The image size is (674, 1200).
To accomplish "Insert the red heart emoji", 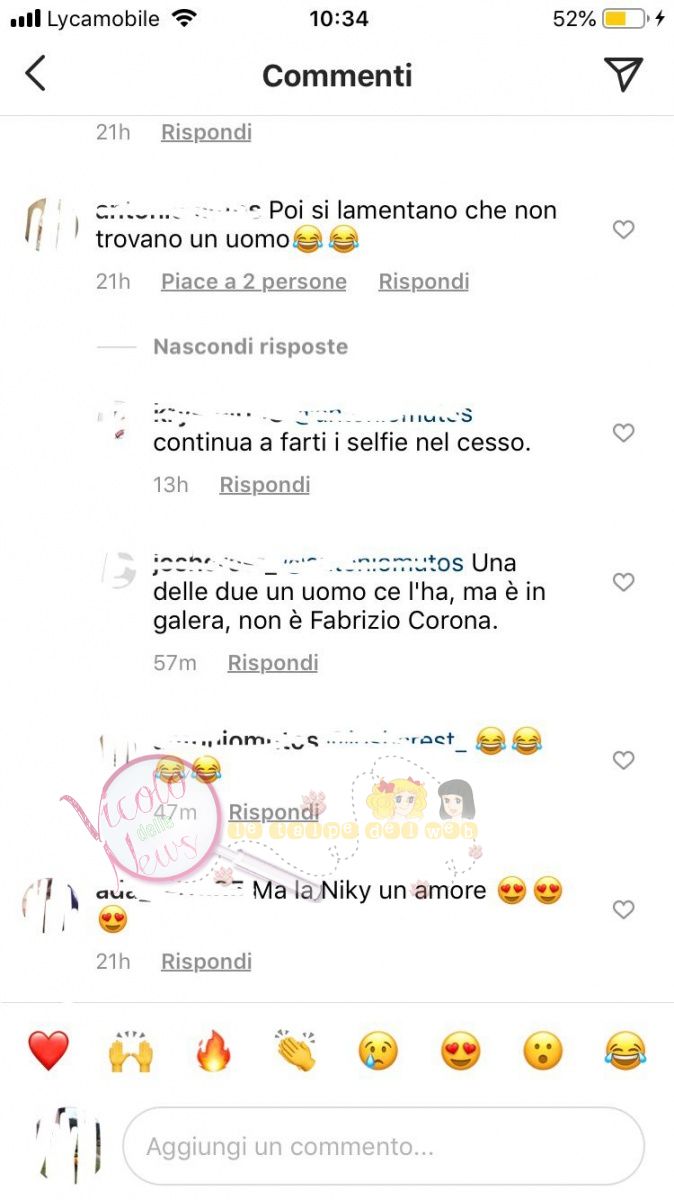I will [x=48, y=1051].
